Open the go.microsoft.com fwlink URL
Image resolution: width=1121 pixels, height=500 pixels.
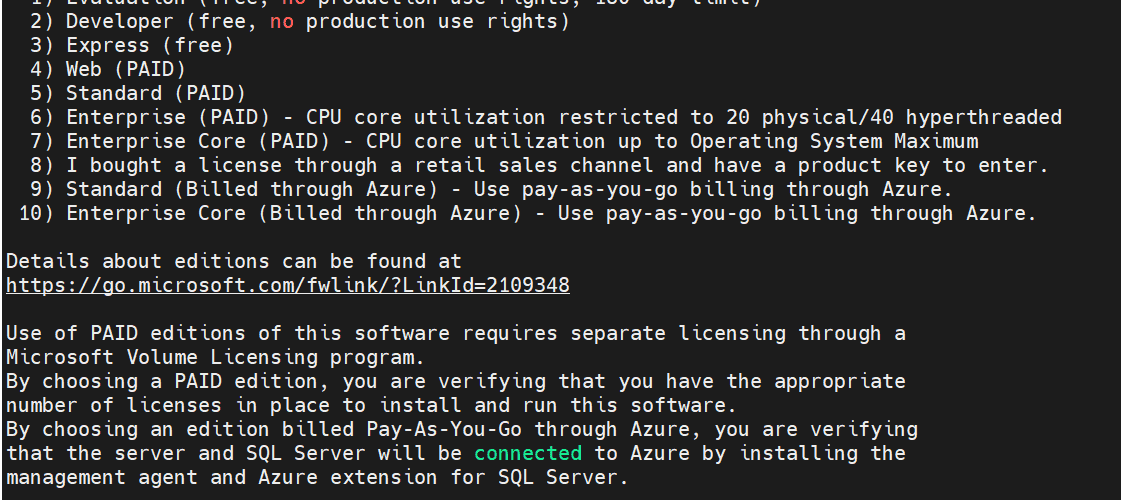click(288, 285)
